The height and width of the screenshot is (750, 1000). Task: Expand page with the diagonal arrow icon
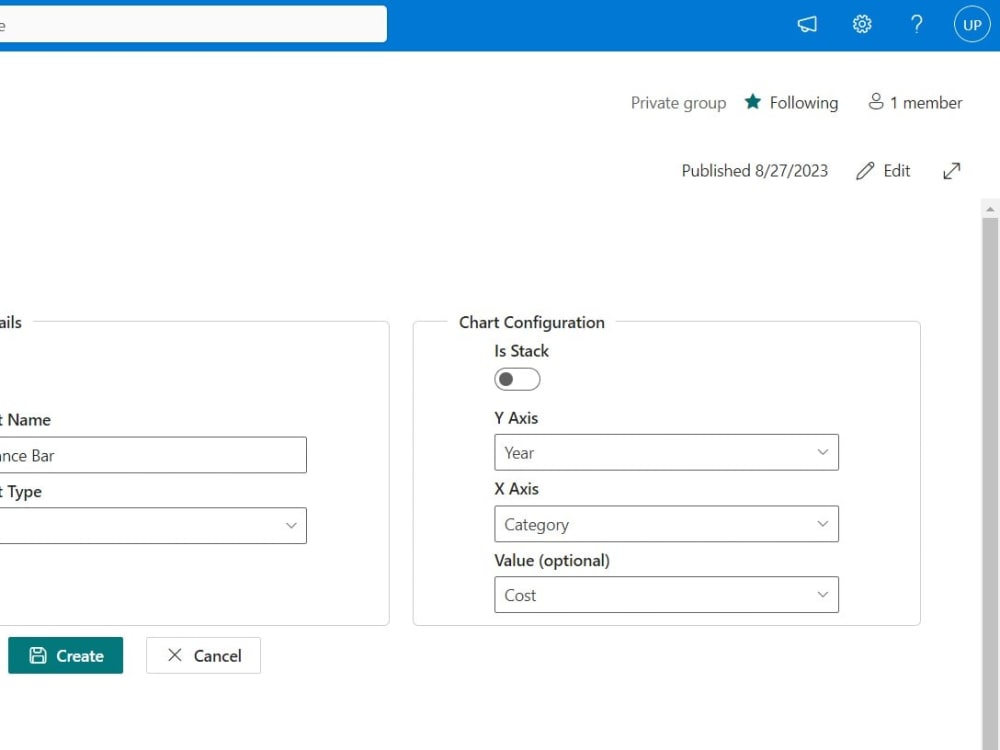coord(951,170)
